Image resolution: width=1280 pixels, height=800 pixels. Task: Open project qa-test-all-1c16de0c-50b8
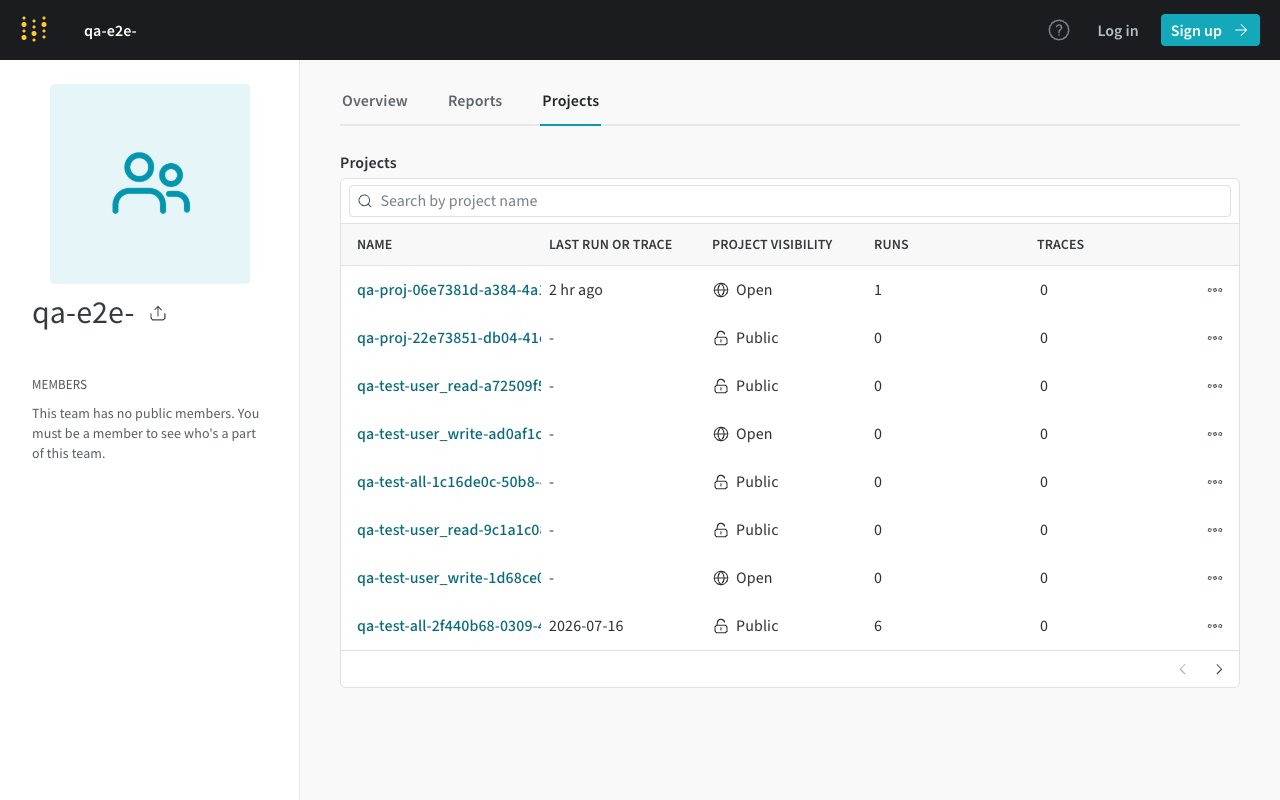449,482
